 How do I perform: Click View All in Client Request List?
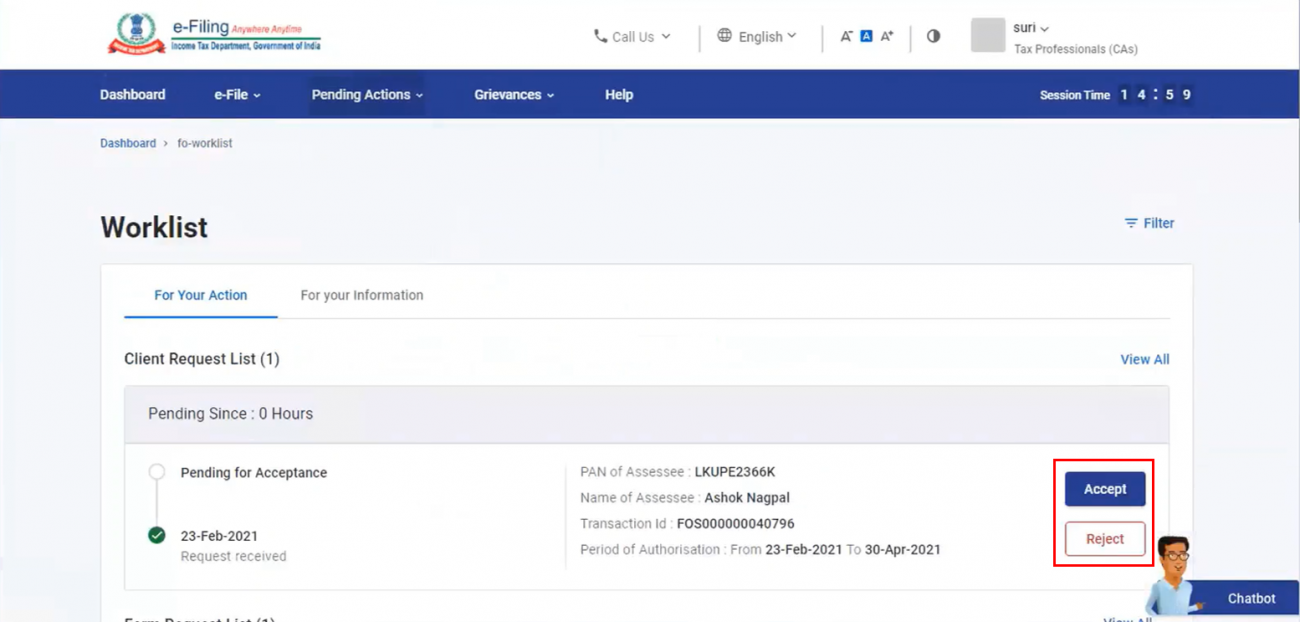tap(1144, 359)
